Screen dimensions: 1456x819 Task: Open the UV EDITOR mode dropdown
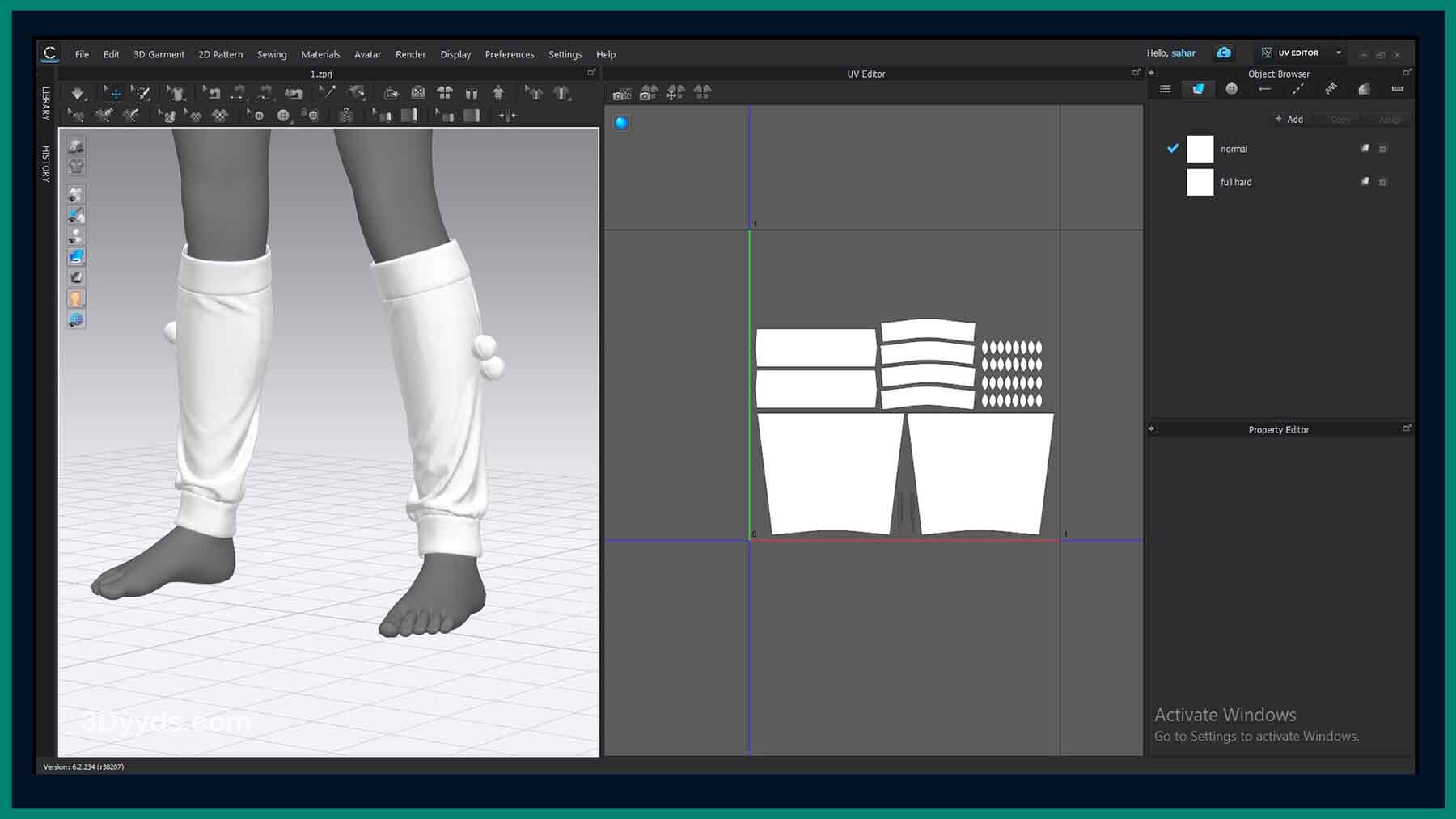pos(1338,53)
